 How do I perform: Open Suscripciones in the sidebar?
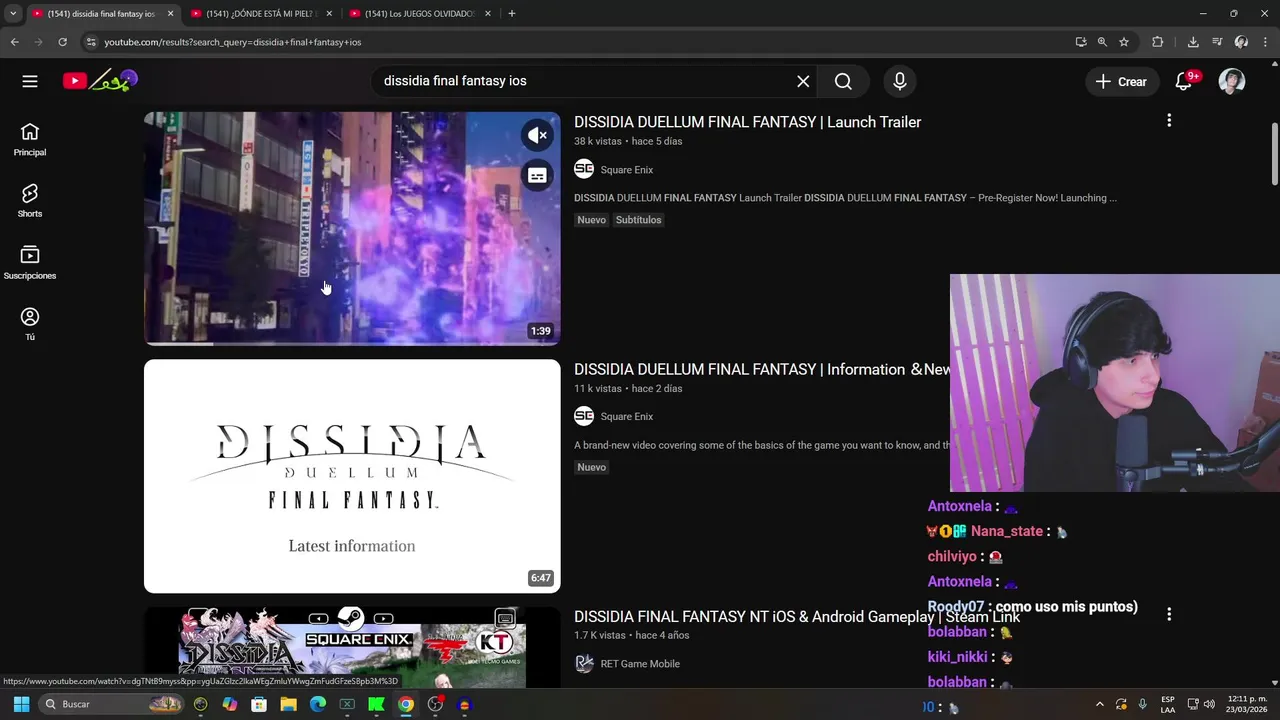pos(30,263)
